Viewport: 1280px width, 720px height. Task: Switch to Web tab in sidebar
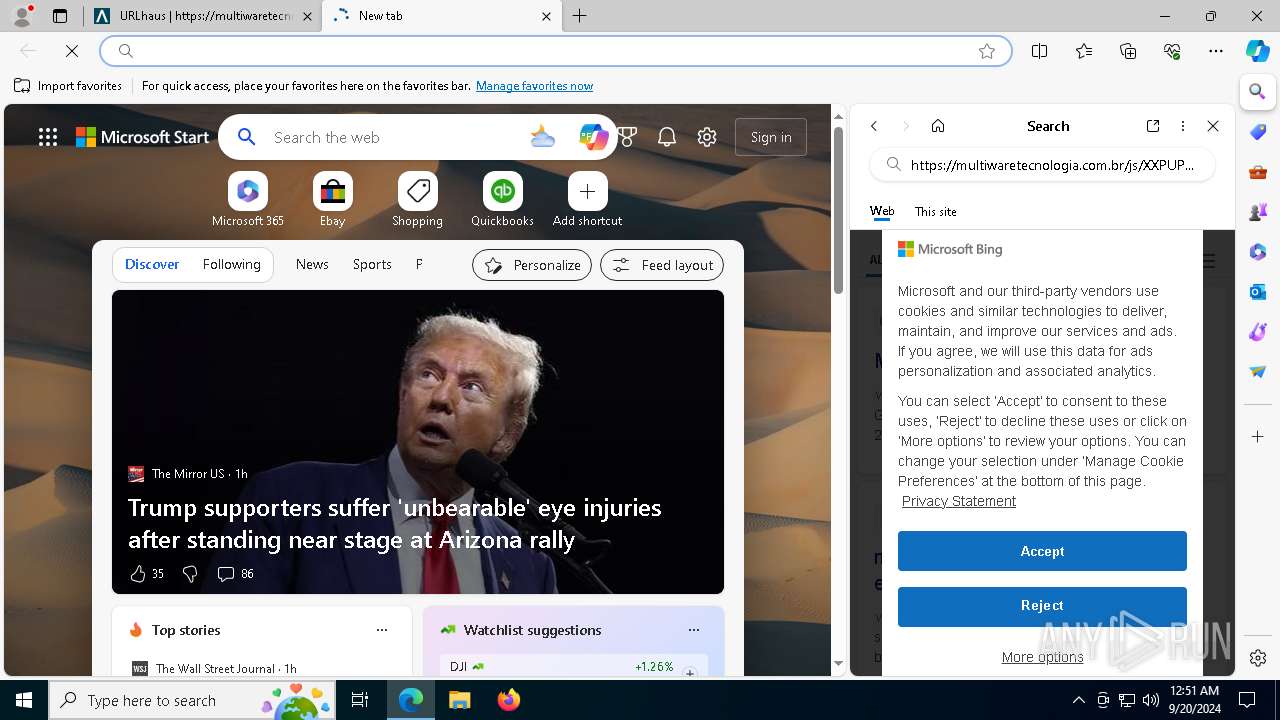(x=882, y=211)
